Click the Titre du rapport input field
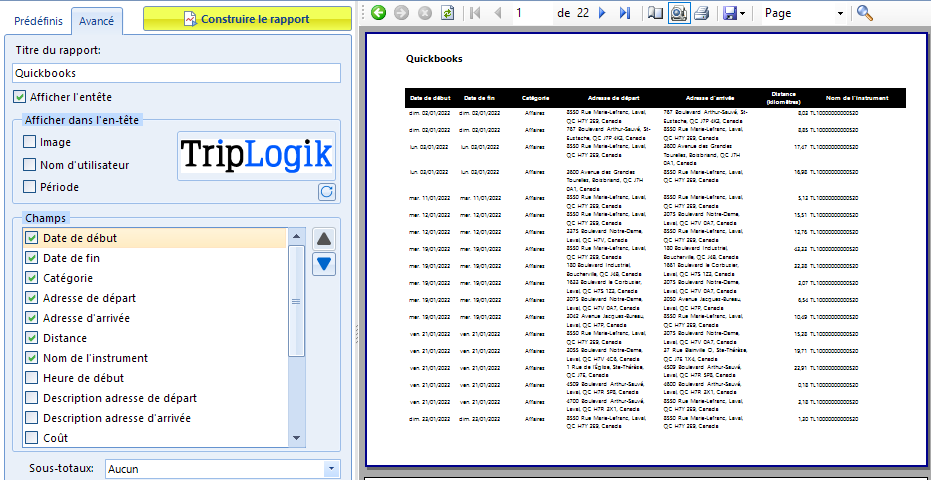 click(x=176, y=73)
